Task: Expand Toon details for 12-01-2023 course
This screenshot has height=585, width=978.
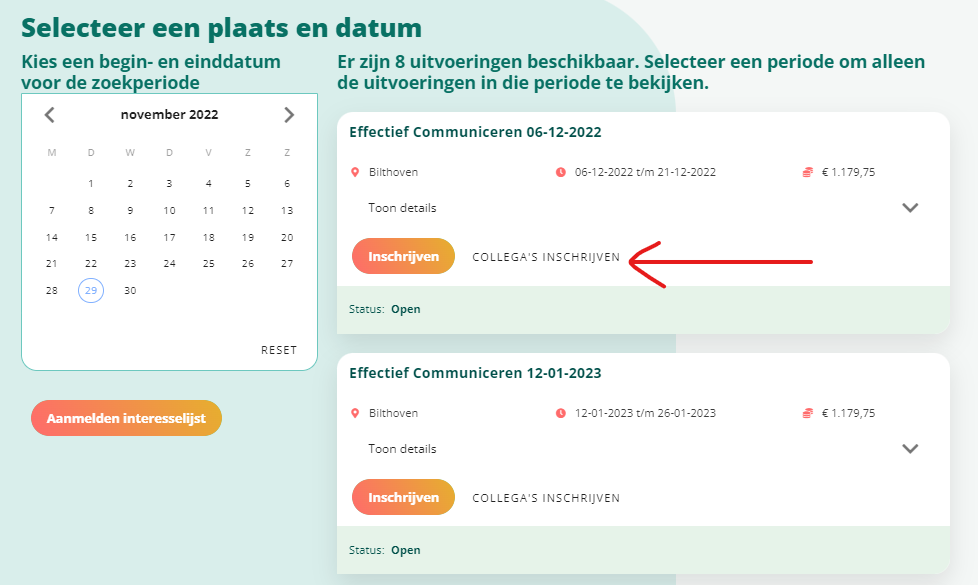Action: point(910,449)
